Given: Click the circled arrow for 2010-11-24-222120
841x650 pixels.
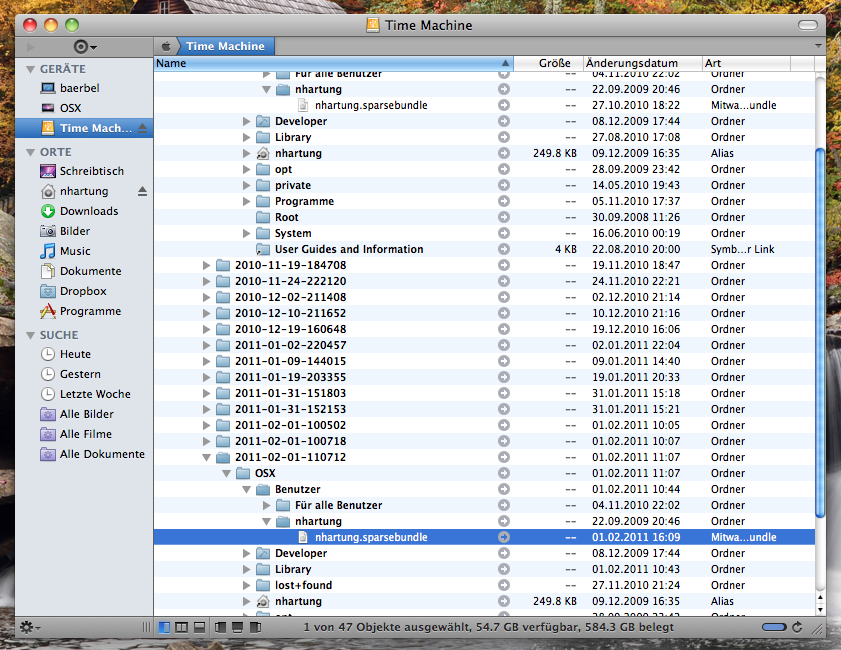Looking at the screenshot, I should coord(504,281).
